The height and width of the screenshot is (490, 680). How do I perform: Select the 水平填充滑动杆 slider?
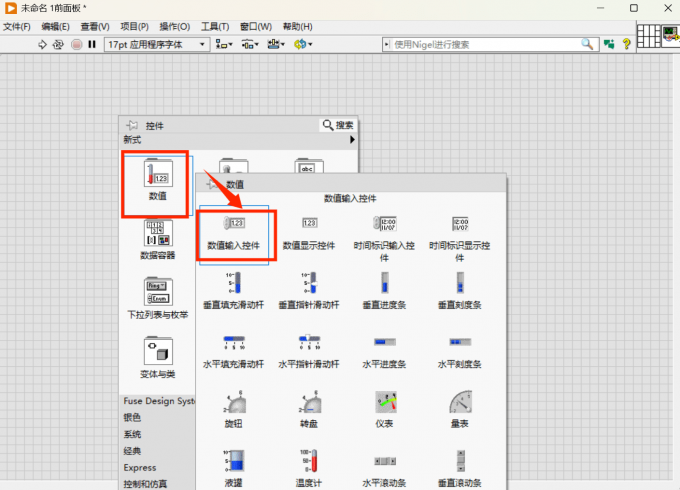coord(234,351)
